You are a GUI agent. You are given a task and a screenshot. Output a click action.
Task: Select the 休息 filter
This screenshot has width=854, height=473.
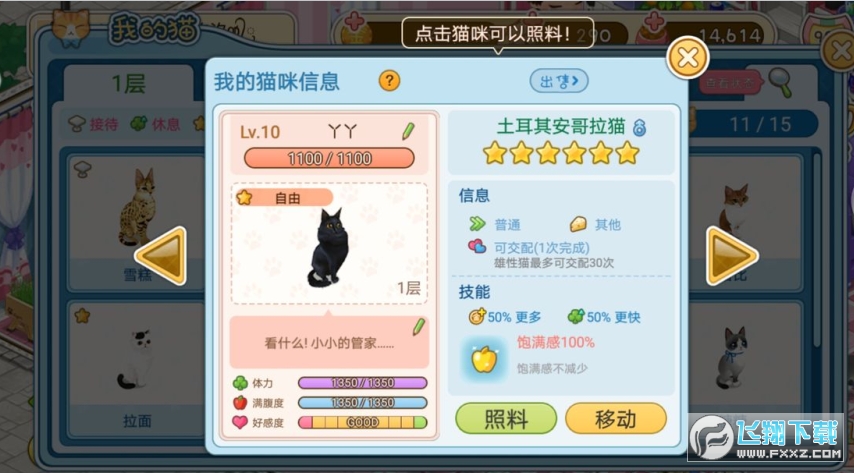(x=156, y=124)
